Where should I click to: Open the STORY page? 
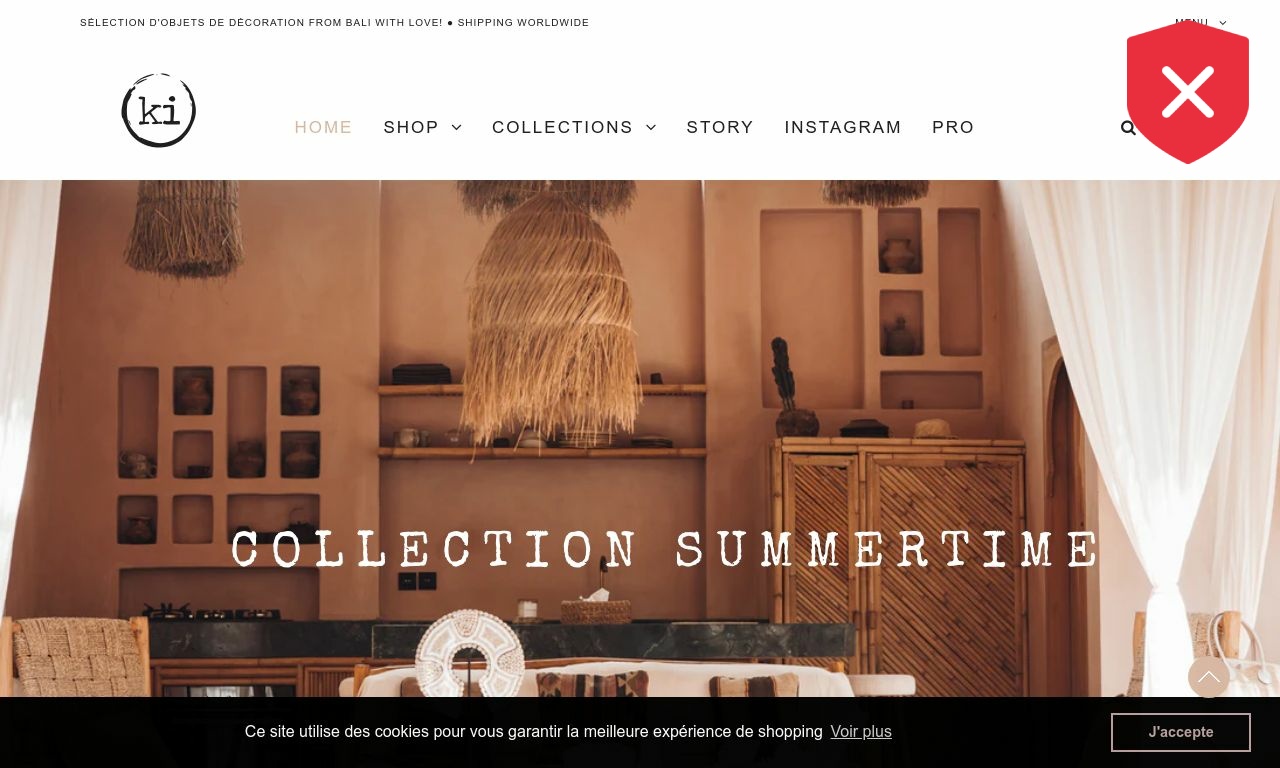pyautogui.click(x=720, y=127)
